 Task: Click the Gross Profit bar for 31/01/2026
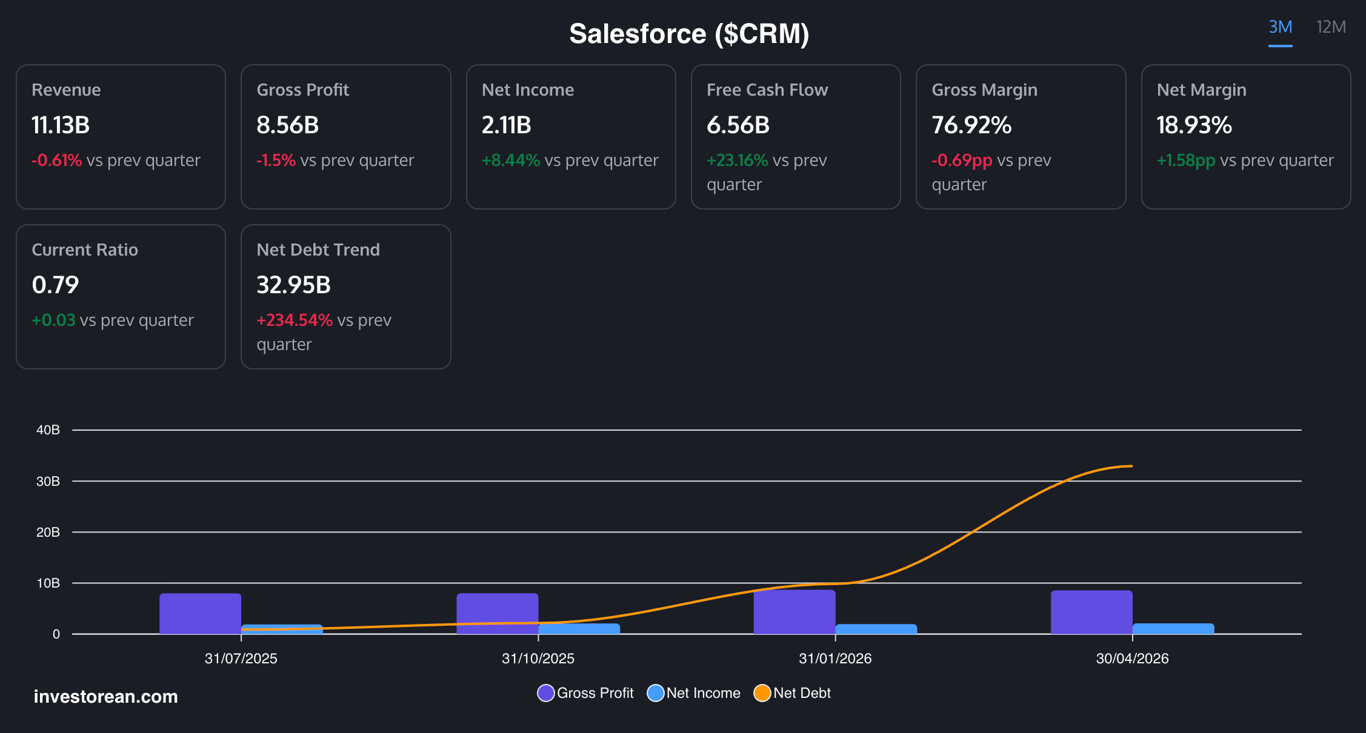coord(795,612)
